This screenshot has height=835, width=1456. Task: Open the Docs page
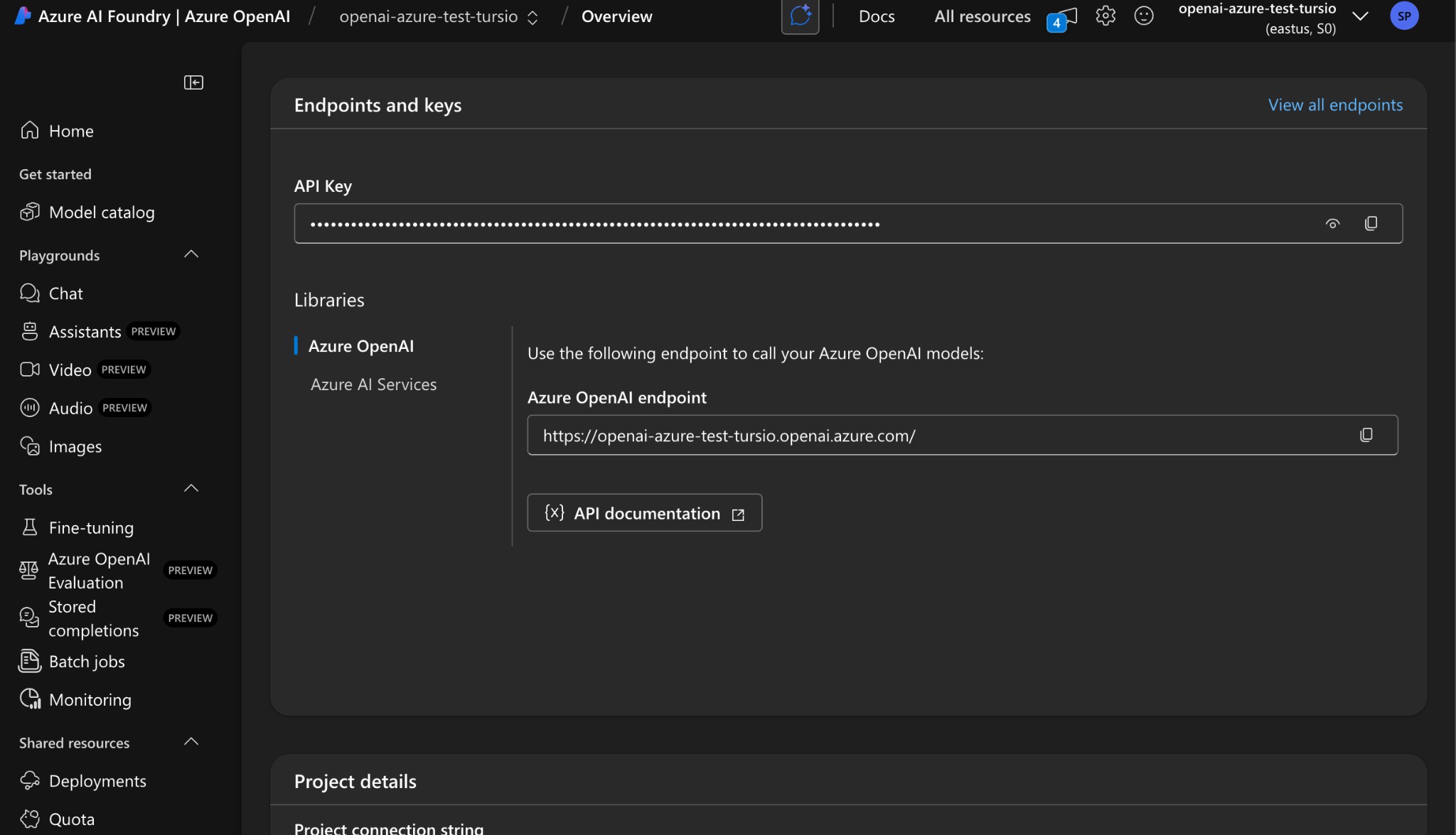[x=876, y=16]
